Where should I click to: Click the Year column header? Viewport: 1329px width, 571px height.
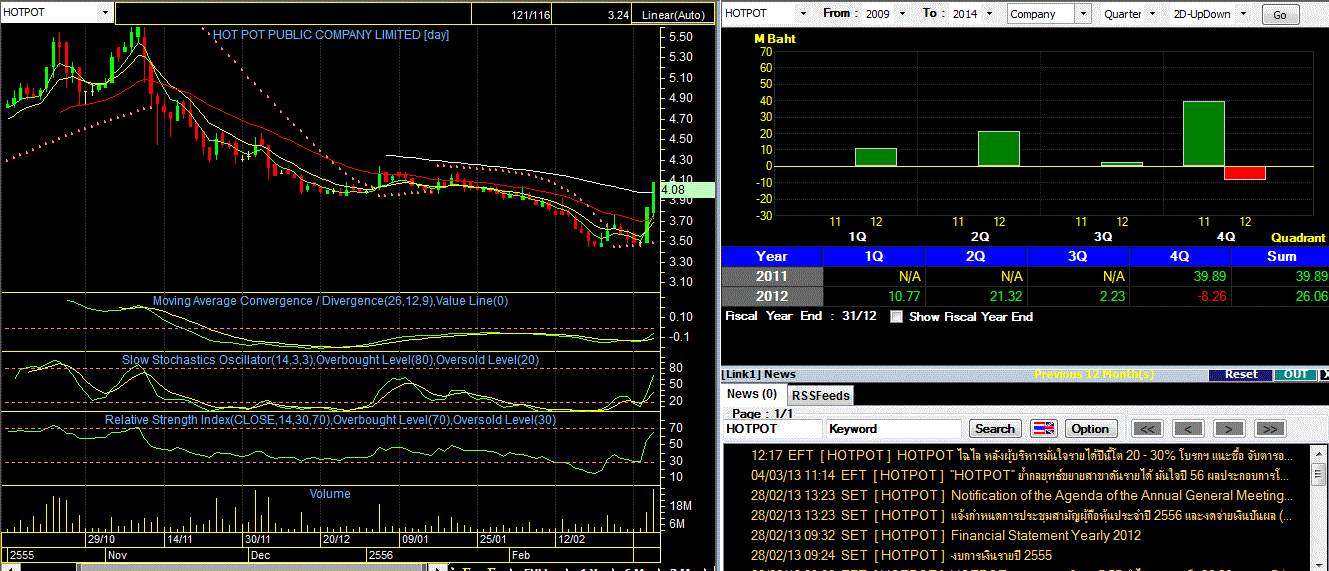pyautogui.click(x=772, y=256)
